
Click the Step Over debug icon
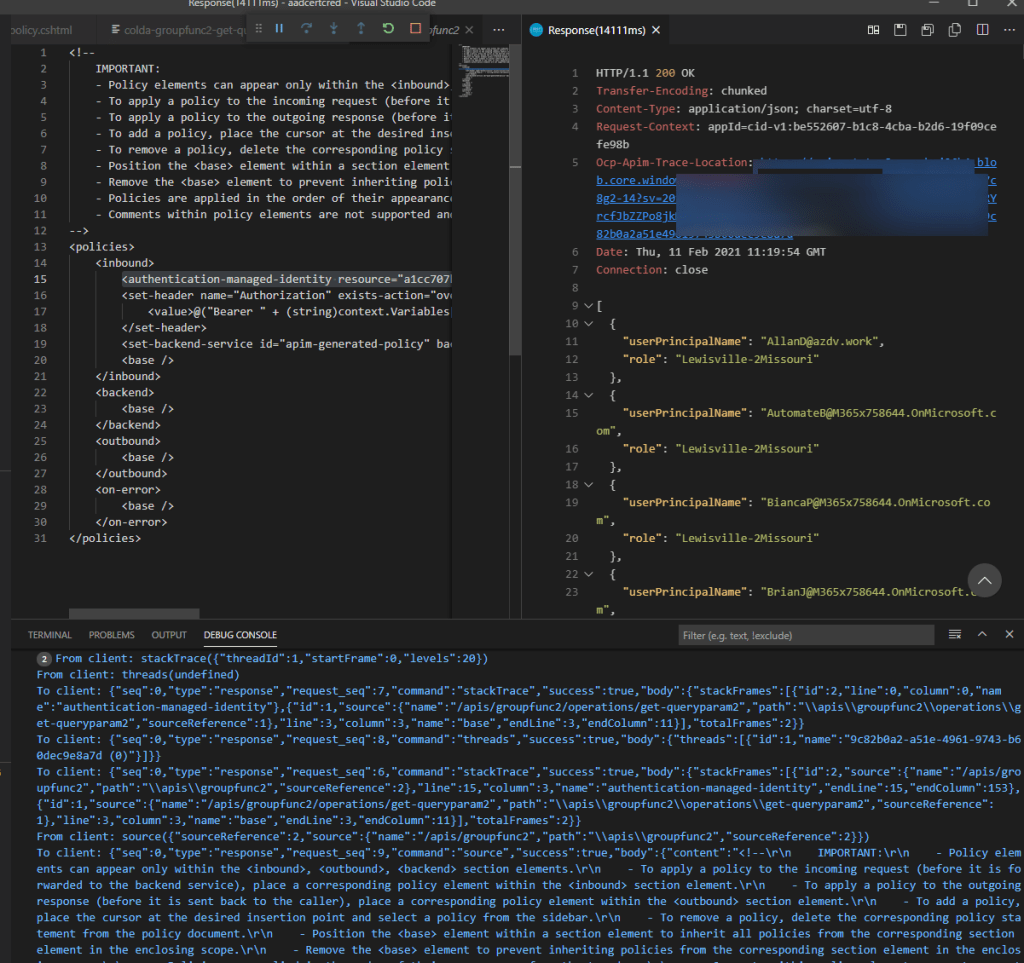(306, 29)
